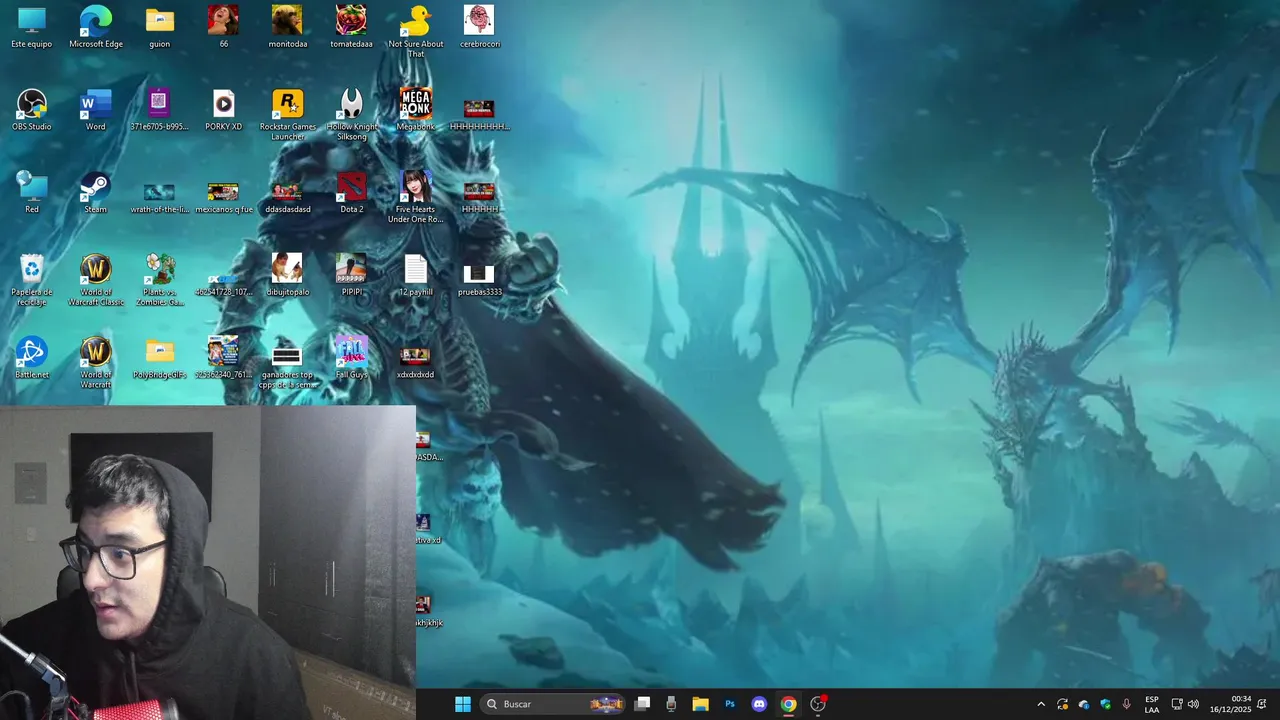
Task: Launch Hollow Knight Silksong shortcut
Action: click(351, 115)
